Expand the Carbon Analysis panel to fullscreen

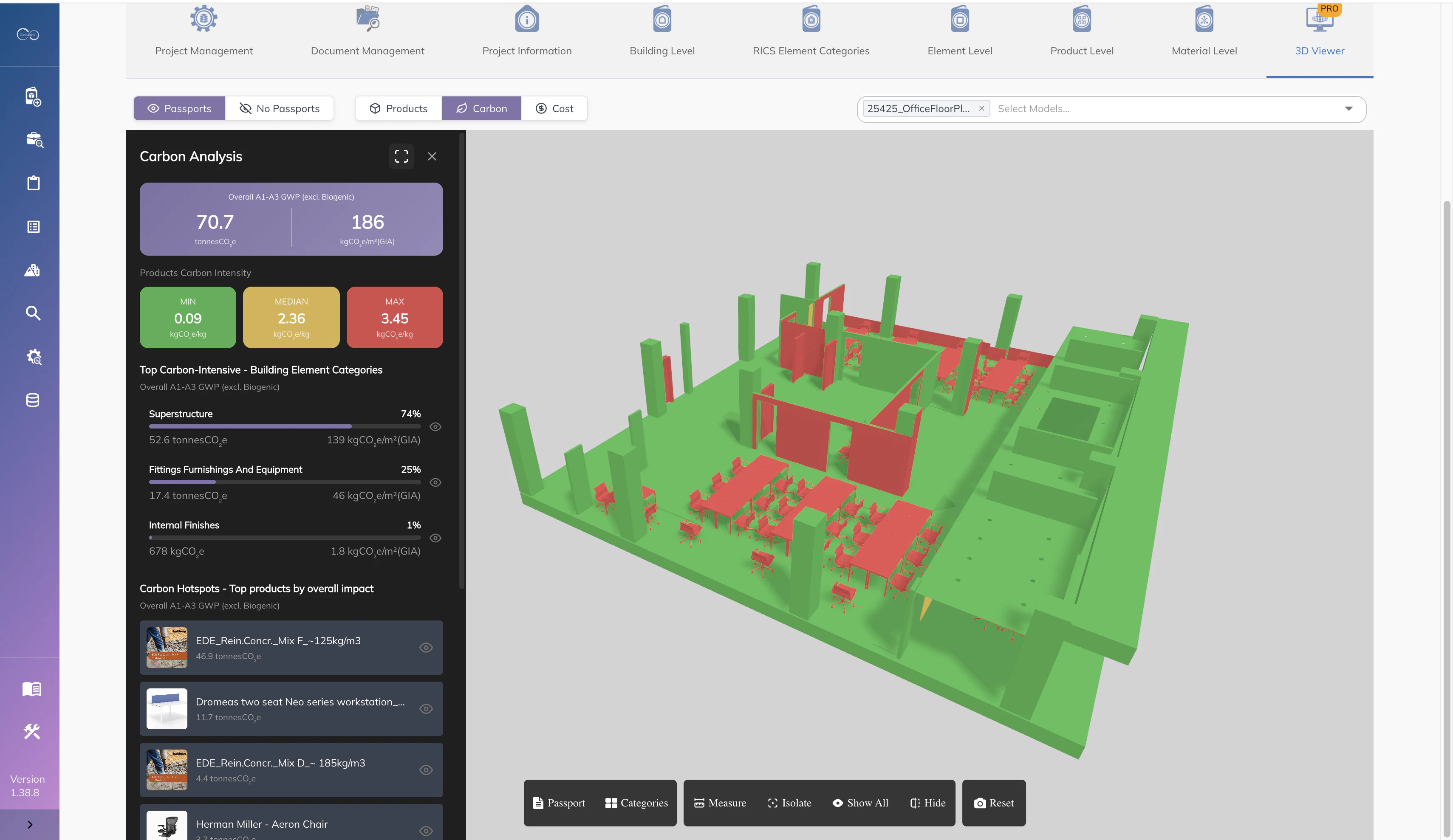click(x=401, y=156)
